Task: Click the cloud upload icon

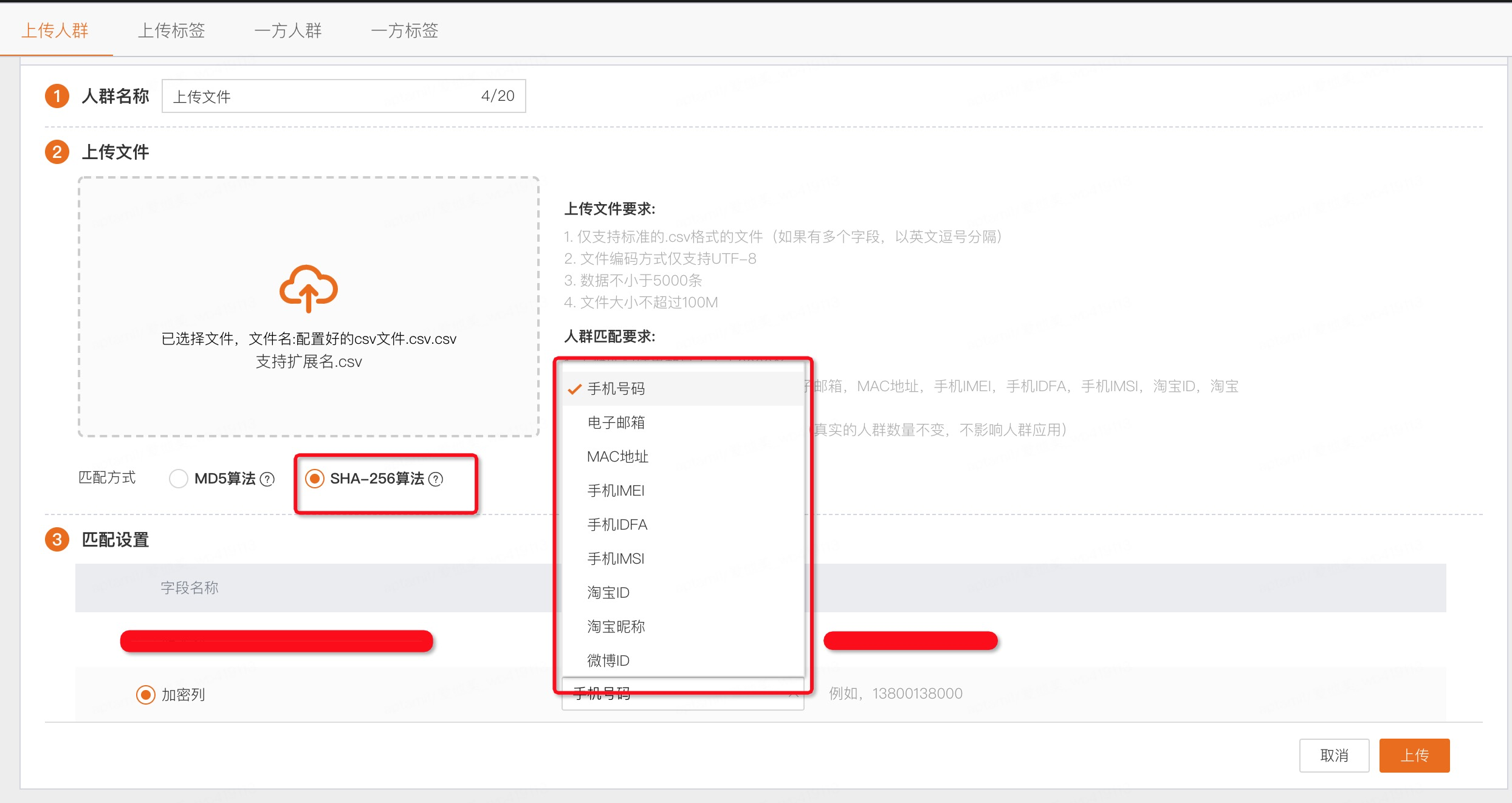Action: (308, 289)
